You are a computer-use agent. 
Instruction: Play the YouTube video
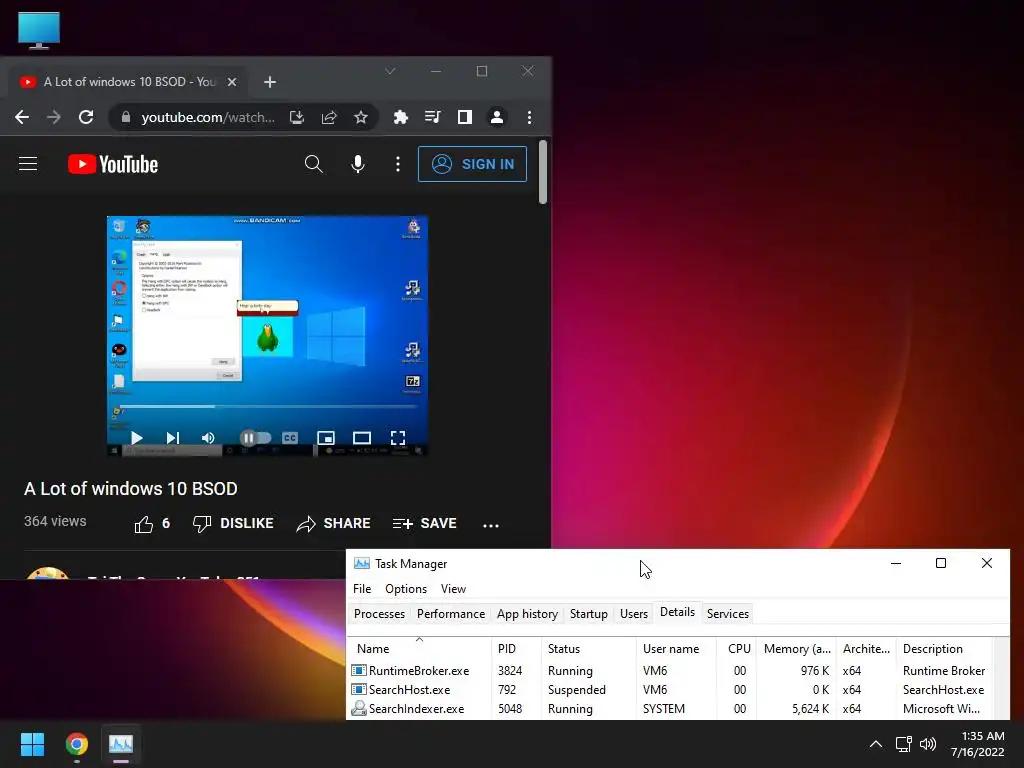[x=136, y=438]
